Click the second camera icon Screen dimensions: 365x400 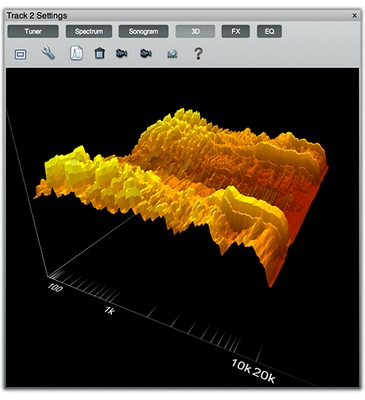[x=146, y=53]
